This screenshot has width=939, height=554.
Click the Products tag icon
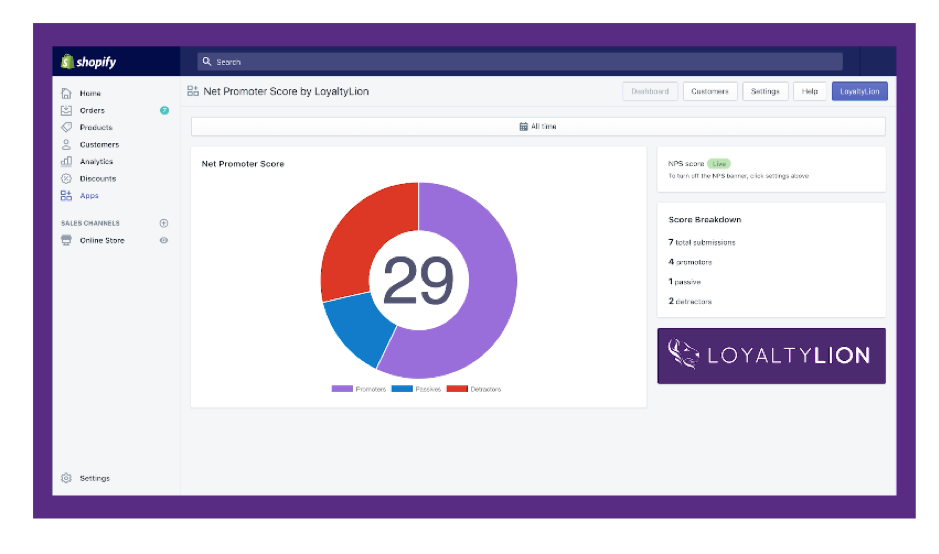point(66,127)
